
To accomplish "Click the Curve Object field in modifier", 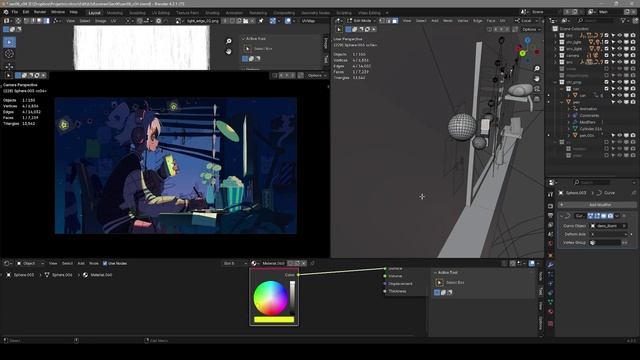I will [608, 226].
